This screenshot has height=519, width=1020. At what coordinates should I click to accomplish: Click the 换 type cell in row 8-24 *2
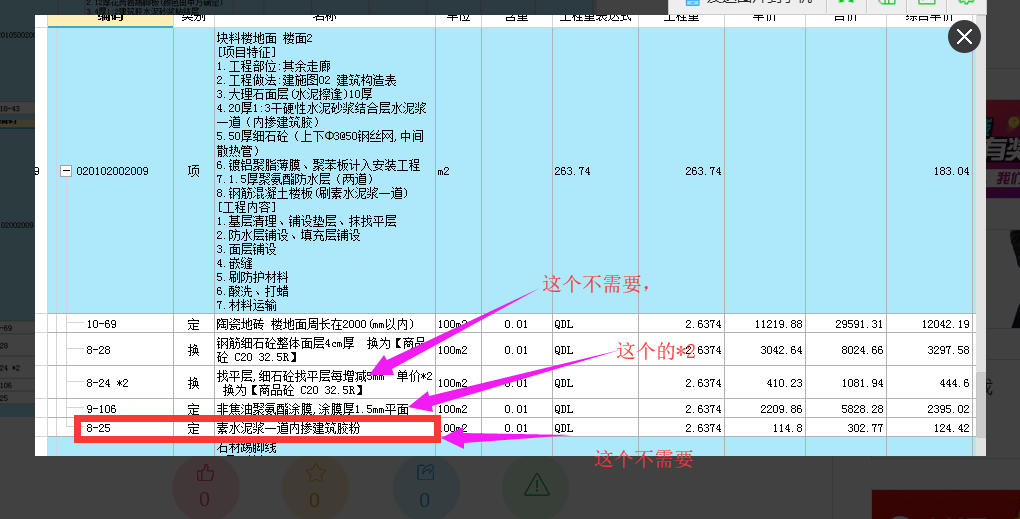coord(193,383)
